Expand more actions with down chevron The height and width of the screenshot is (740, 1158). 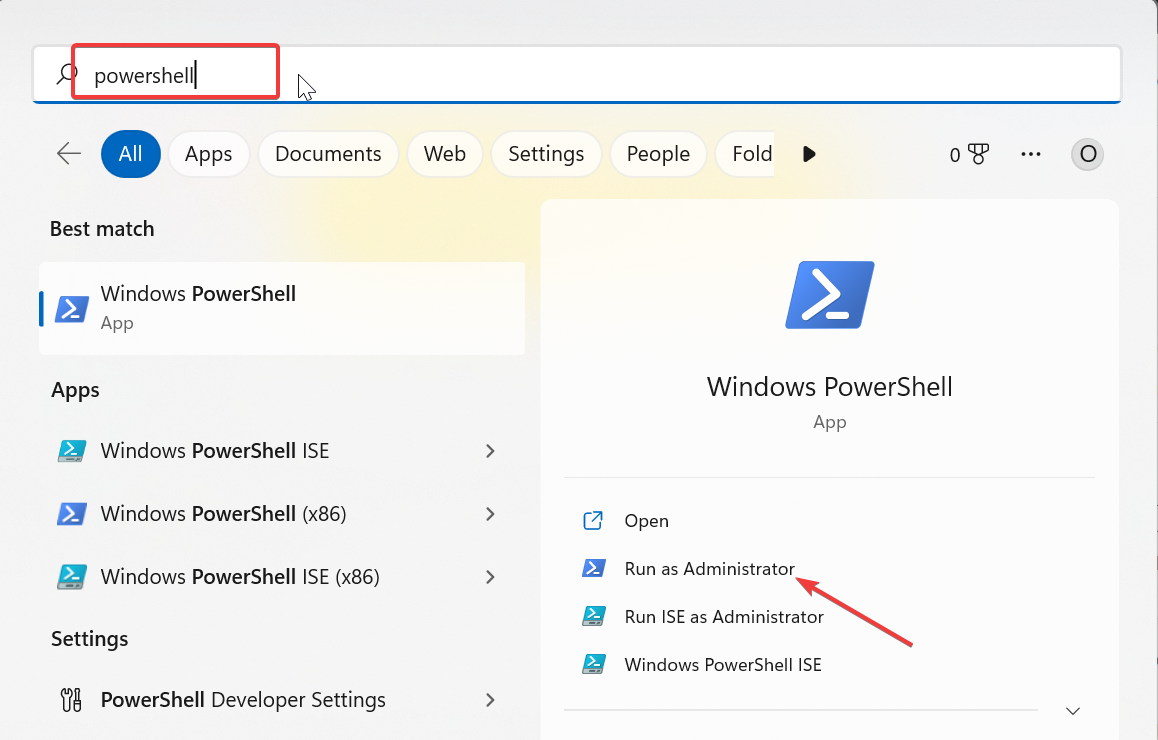coord(1073,711)
